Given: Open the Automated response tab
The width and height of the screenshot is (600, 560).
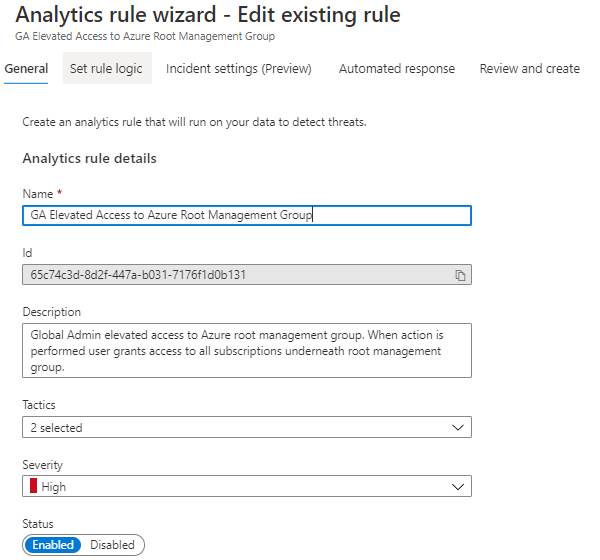Looking at the screenshot, I should coord(397,69).
